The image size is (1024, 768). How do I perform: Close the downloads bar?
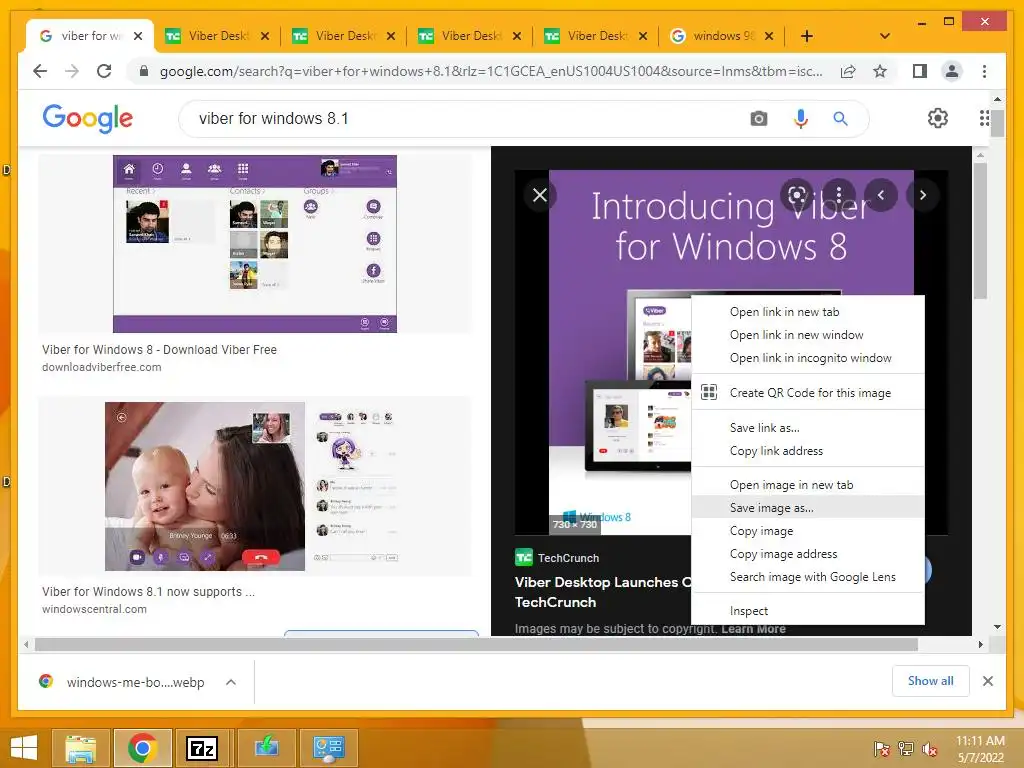[x=987, y=681]
